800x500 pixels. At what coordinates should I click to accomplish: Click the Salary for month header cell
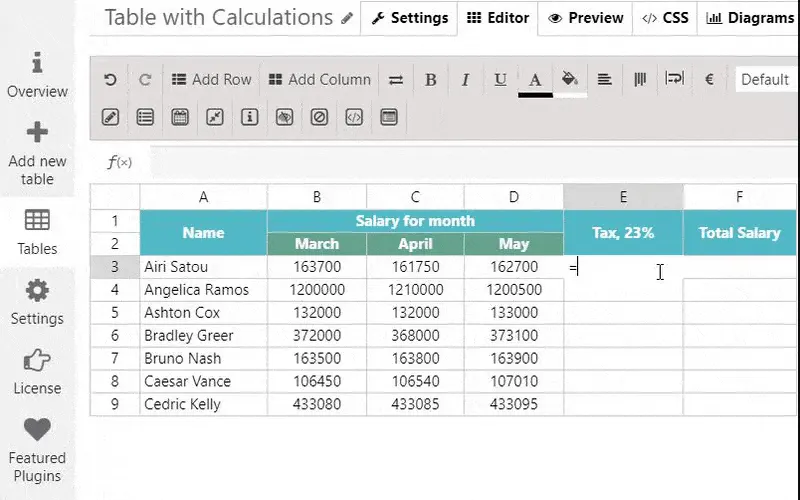coord(415,221)
